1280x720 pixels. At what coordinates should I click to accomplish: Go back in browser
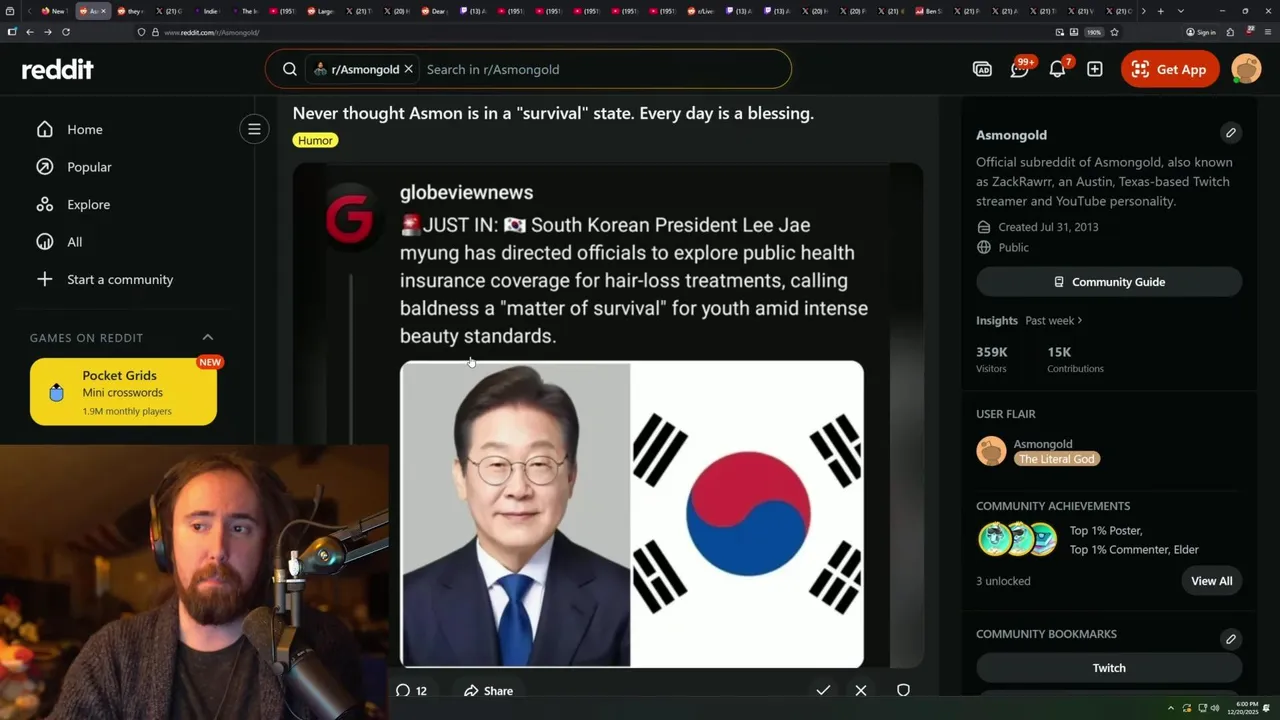point(30,32)
